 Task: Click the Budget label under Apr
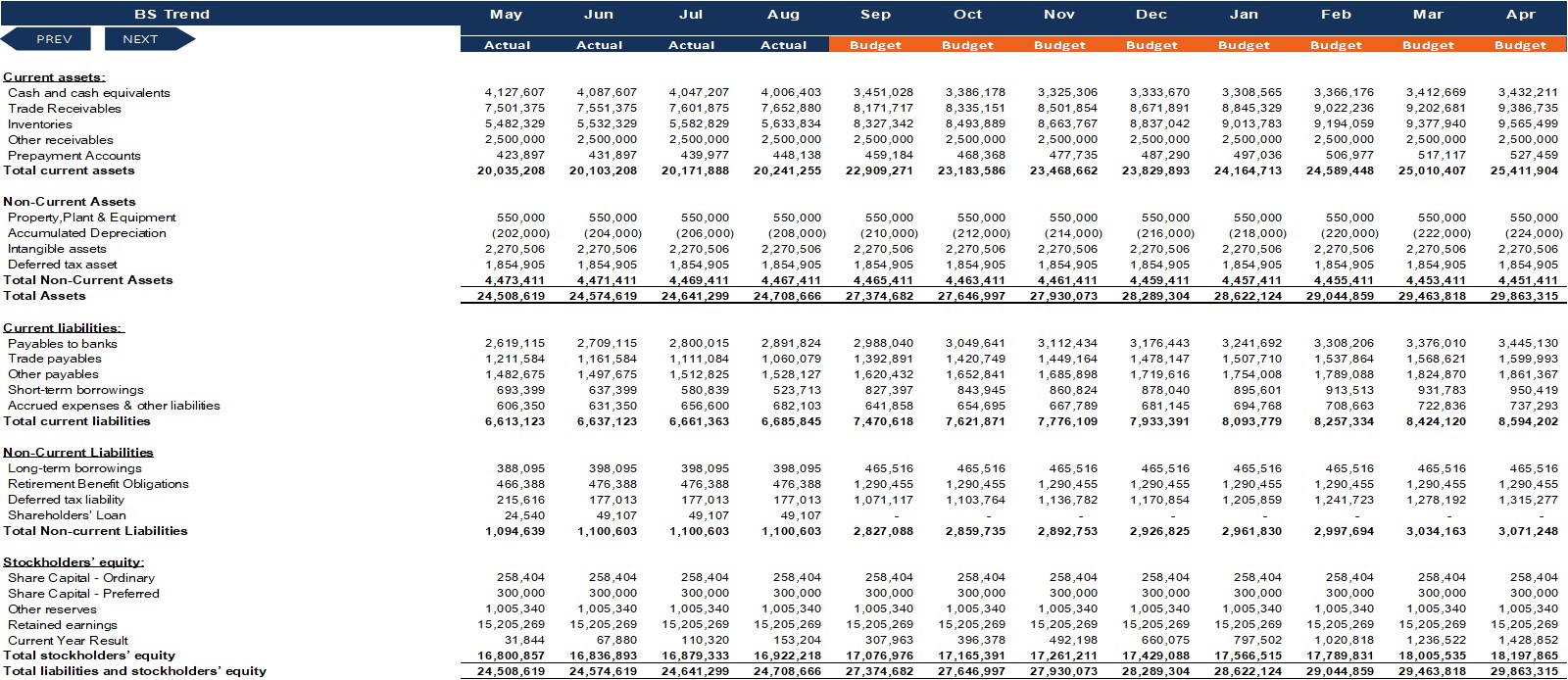[1520, 45]
